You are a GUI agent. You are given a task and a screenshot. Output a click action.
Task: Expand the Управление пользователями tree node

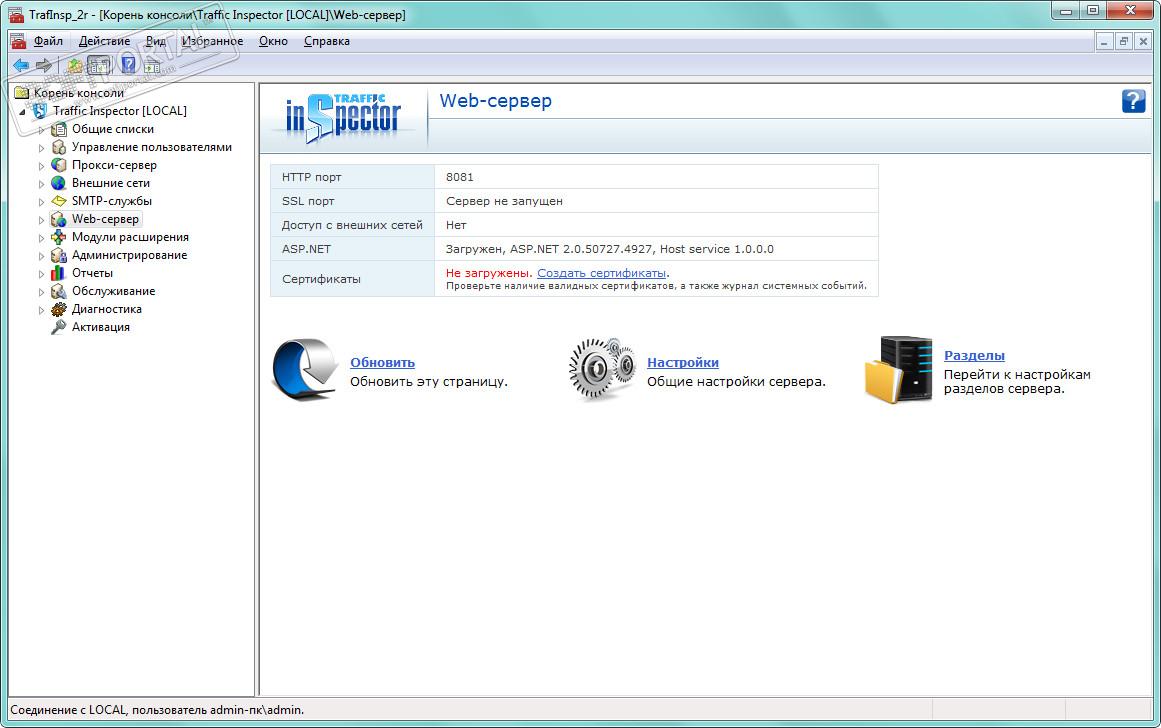pos(41,147)
